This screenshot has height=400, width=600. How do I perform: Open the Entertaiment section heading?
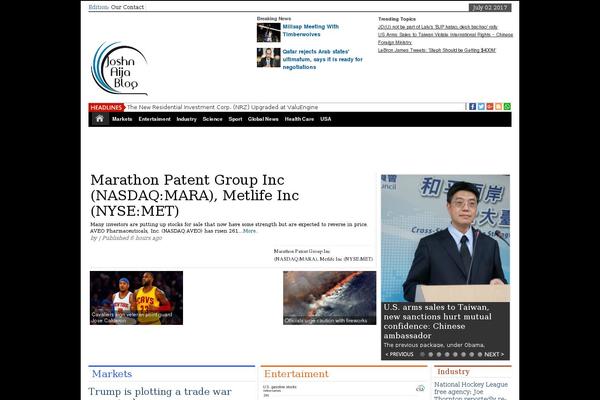(x=296, y=374)
